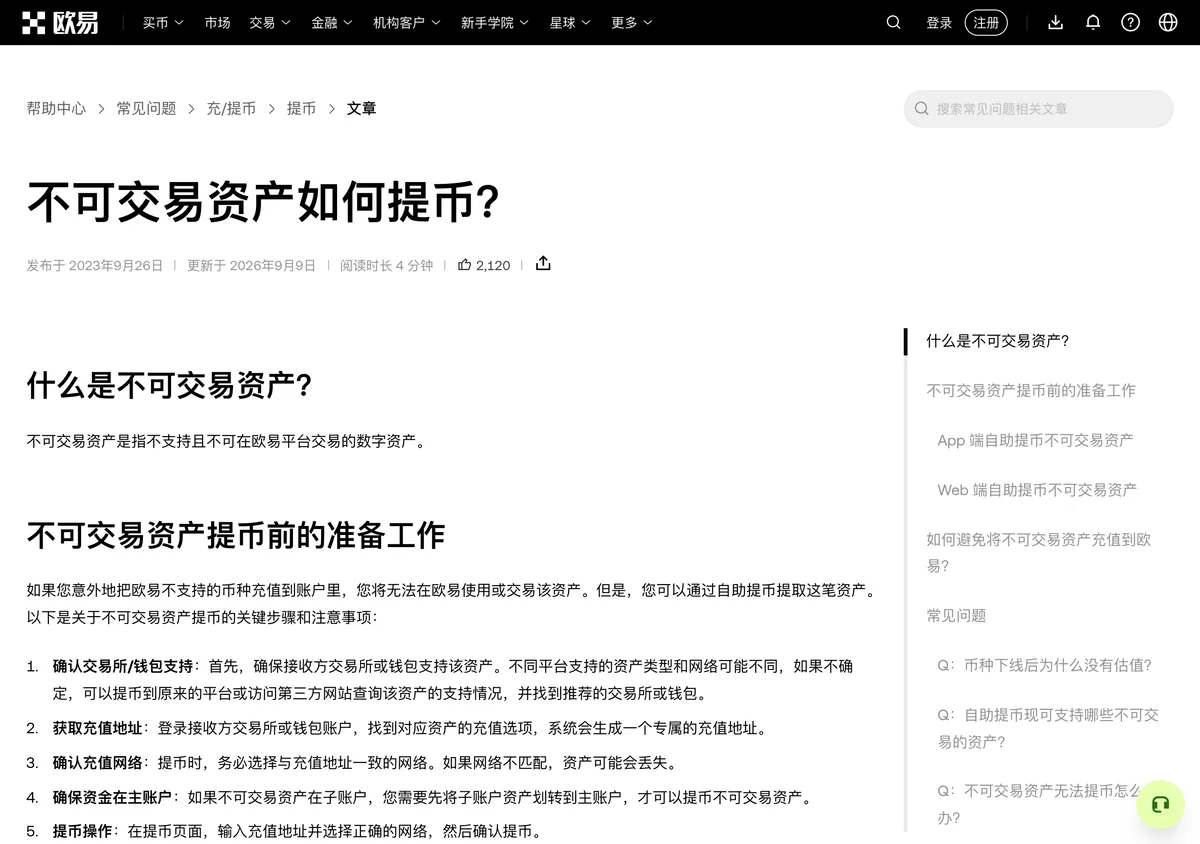Click the 注册 sign-up button
This screenshot has width=1200, height=844.
986,22
